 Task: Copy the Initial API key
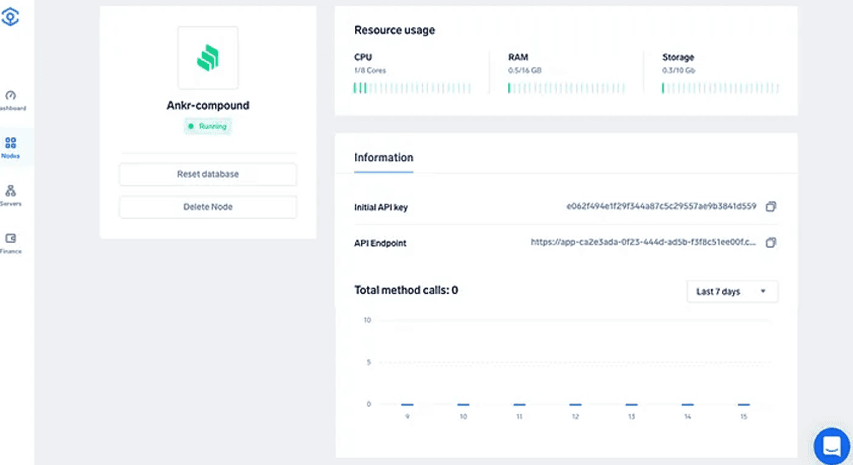771,207
